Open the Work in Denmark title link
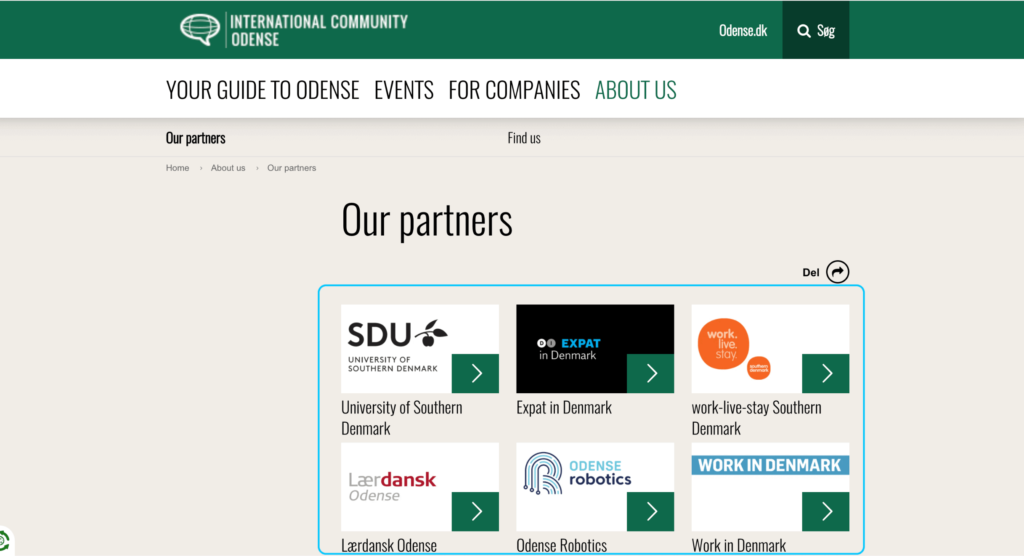The image size is (1024, 556). [x=739, y=545]
